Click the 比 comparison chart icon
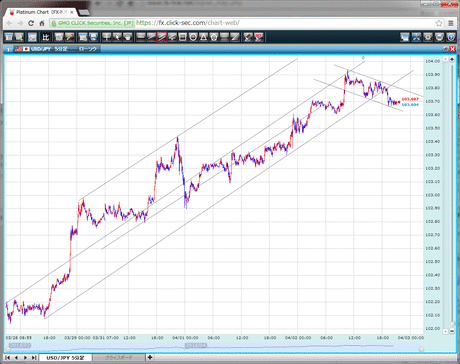 point(46,37)
